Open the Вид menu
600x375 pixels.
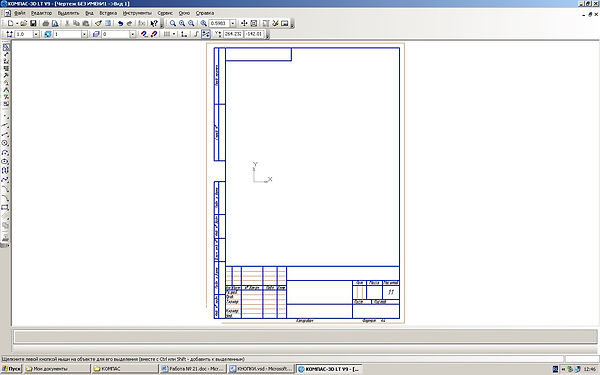[x=89, y=13]
